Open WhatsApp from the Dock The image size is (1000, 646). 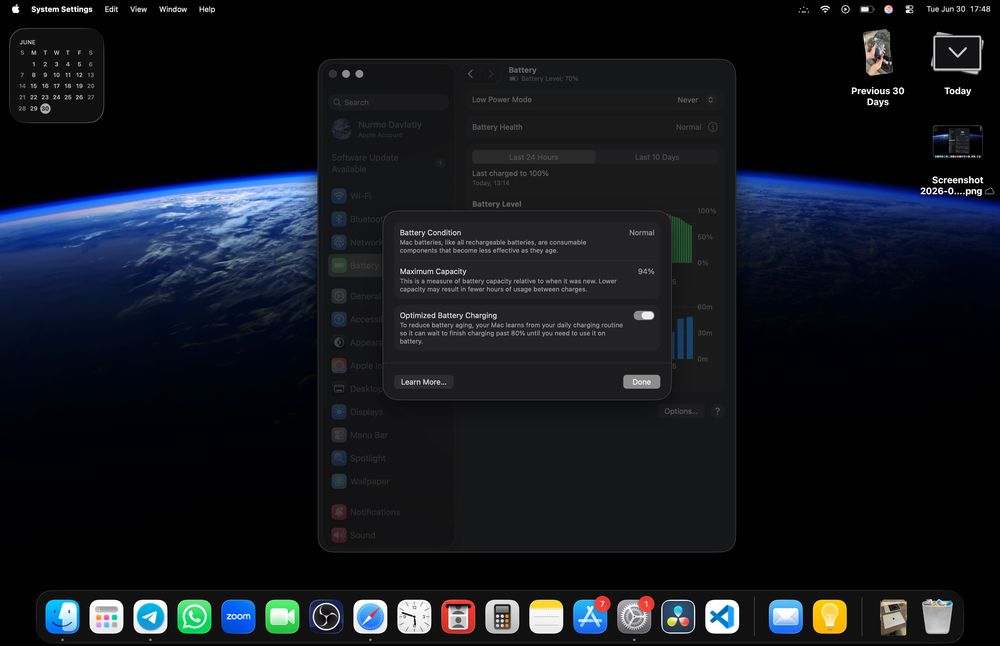195,617
